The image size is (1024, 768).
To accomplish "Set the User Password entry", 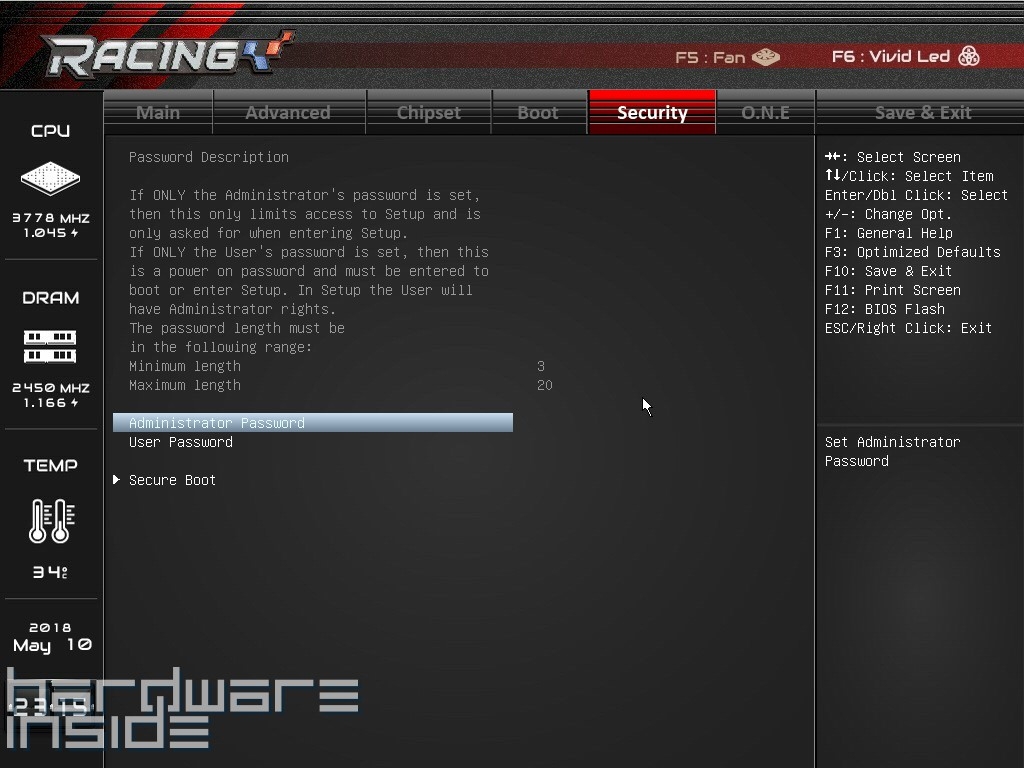I will point(181,442).
